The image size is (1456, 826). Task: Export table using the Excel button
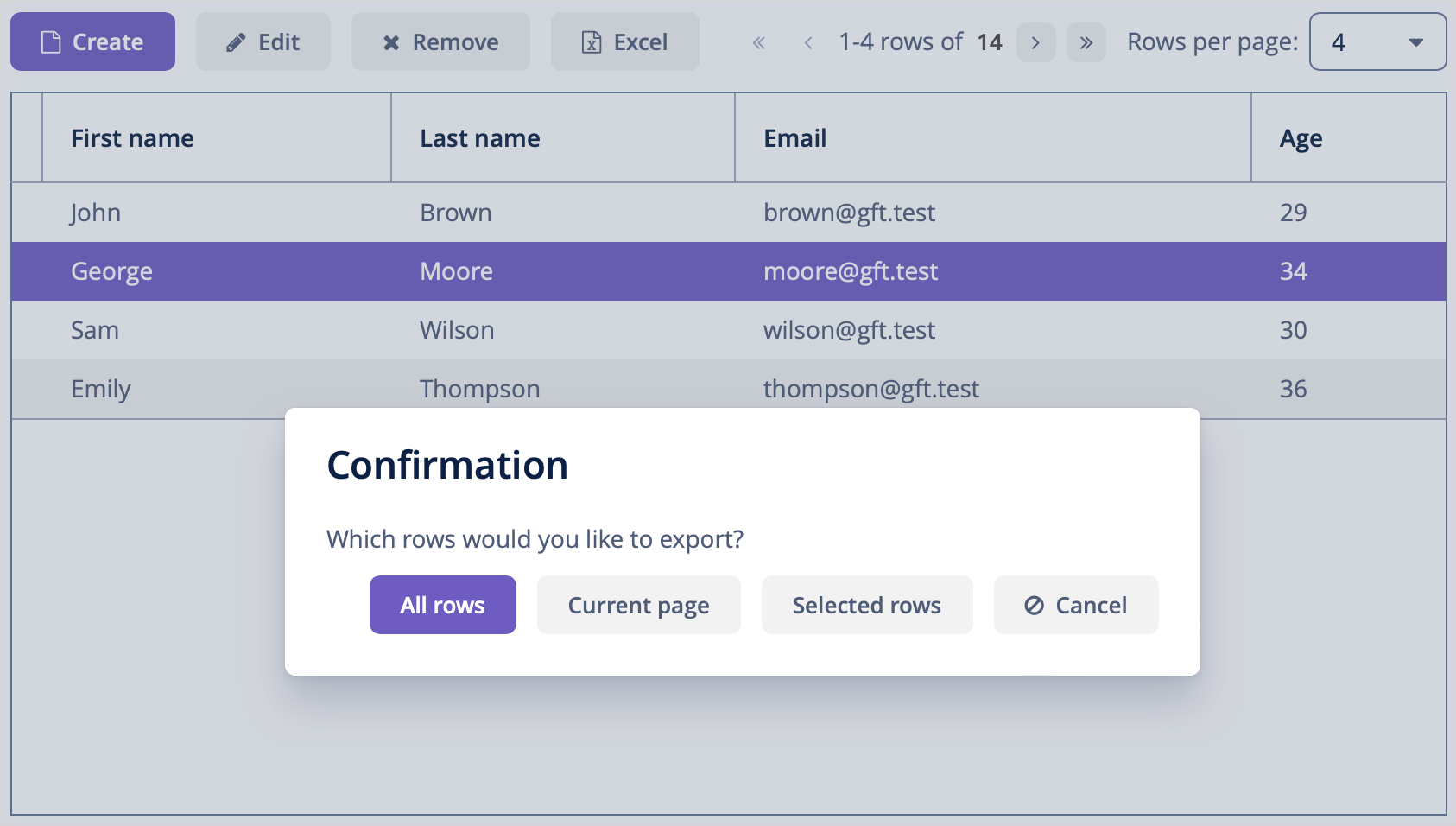click(625, 41)
